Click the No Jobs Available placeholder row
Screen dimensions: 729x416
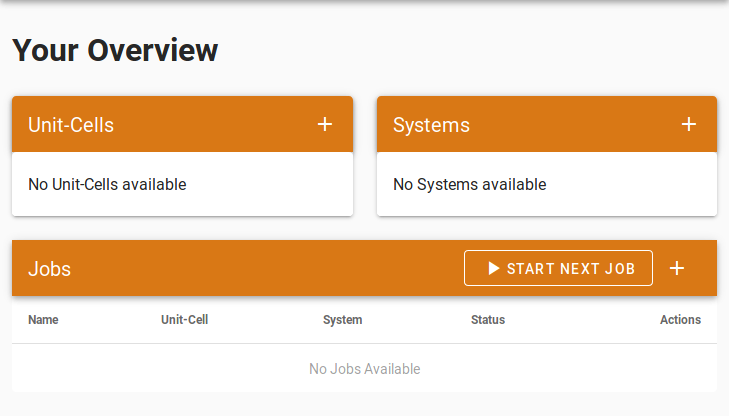[x=364, y=369]
